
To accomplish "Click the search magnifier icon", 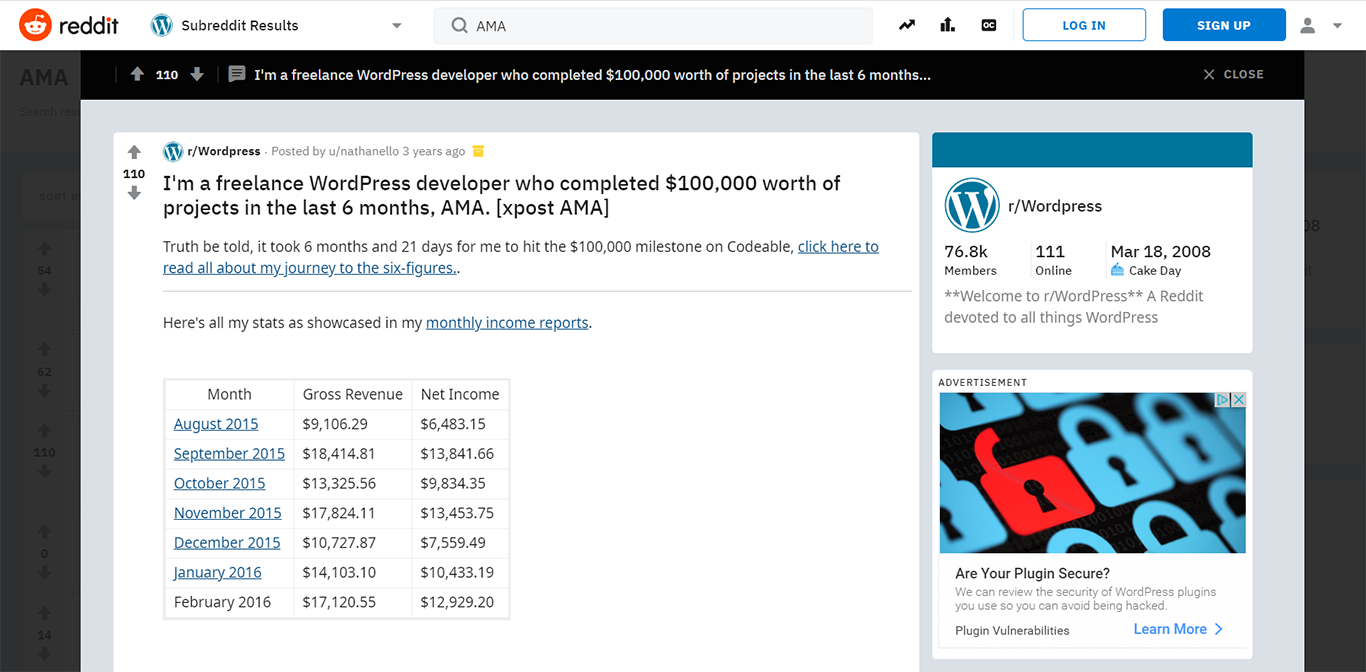I will [x=459, y=26].
